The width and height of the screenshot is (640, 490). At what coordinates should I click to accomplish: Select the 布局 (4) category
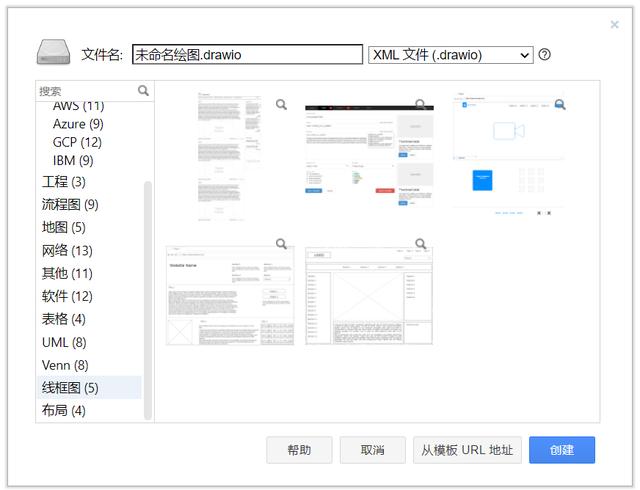(63, 410)
